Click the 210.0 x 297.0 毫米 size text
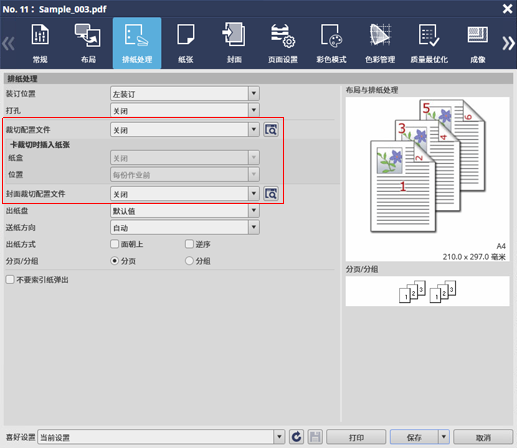The width and height of the screenshot is (517, 448). [474, 257]
